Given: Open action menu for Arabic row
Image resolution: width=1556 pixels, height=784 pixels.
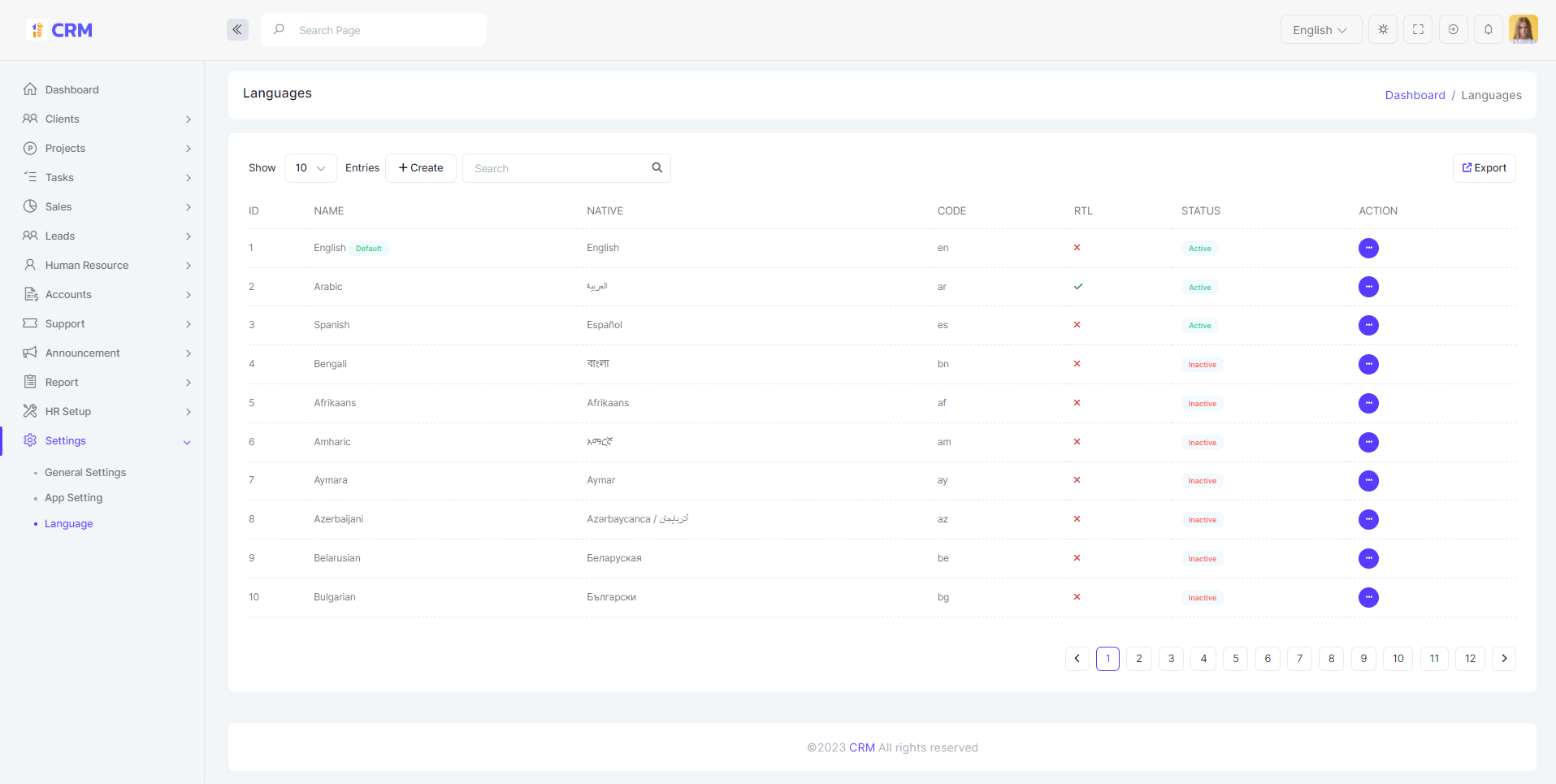Looking at the screenshot, I should pyautogui.click(x=1368, y=287).
